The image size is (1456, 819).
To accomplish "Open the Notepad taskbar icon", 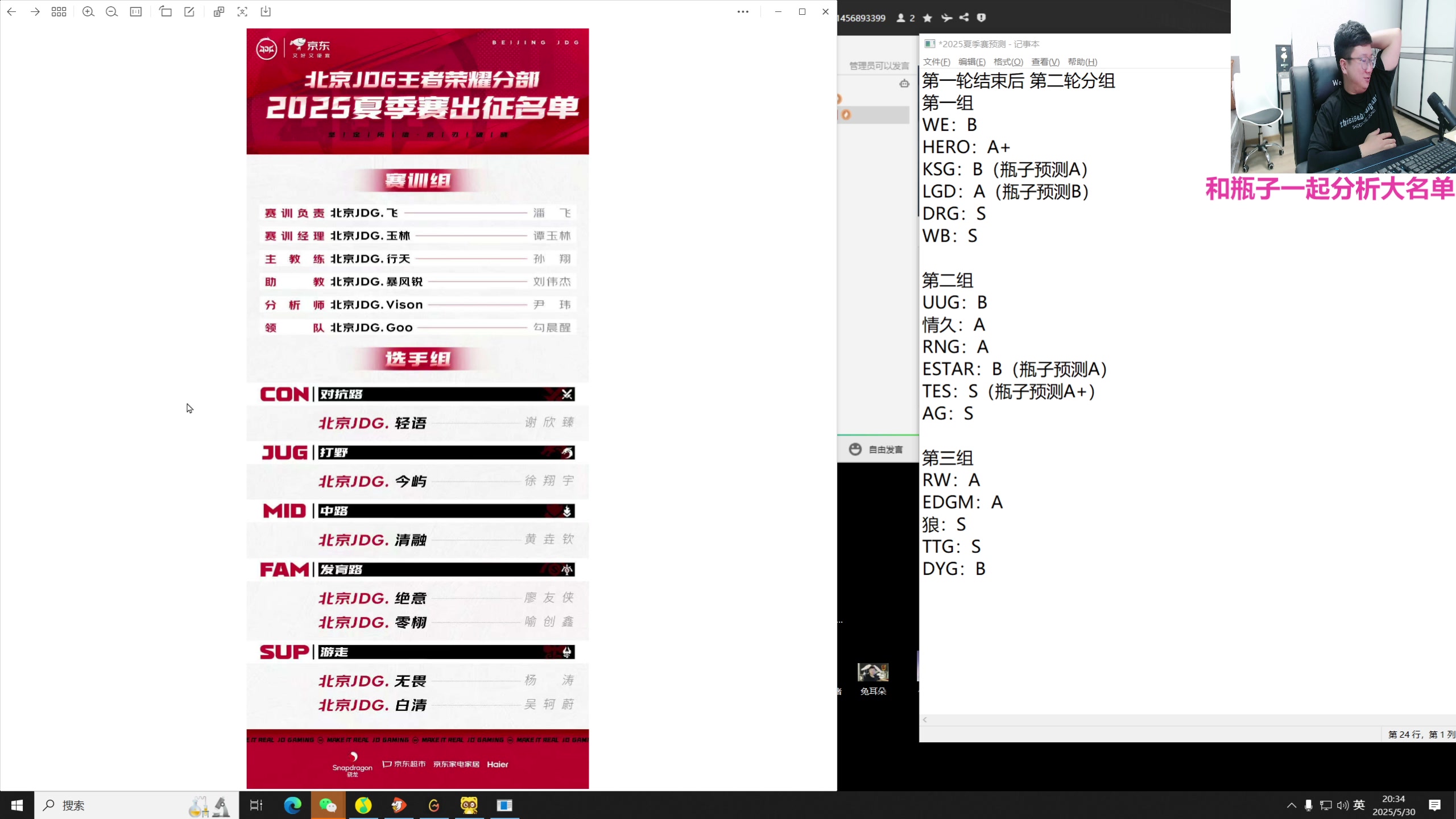I will tap(504, 805).
